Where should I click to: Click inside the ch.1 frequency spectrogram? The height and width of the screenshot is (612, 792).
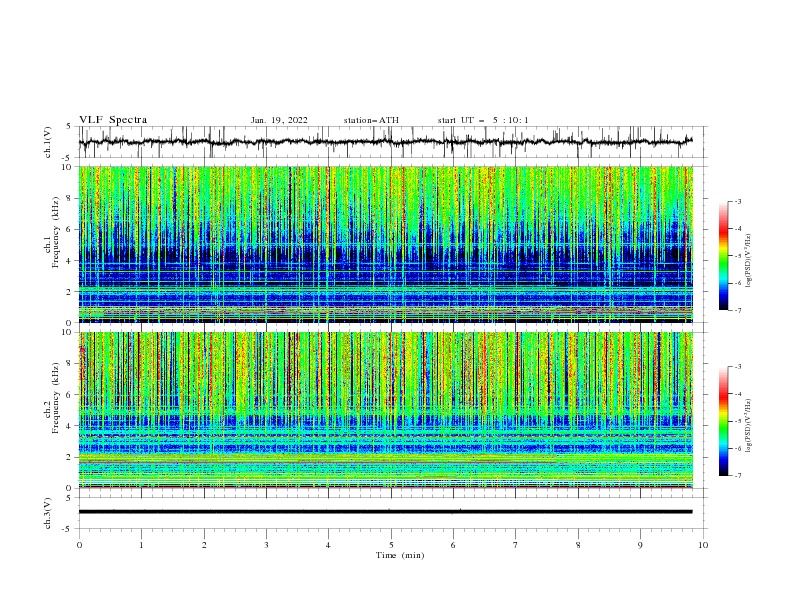click(385, 244)
